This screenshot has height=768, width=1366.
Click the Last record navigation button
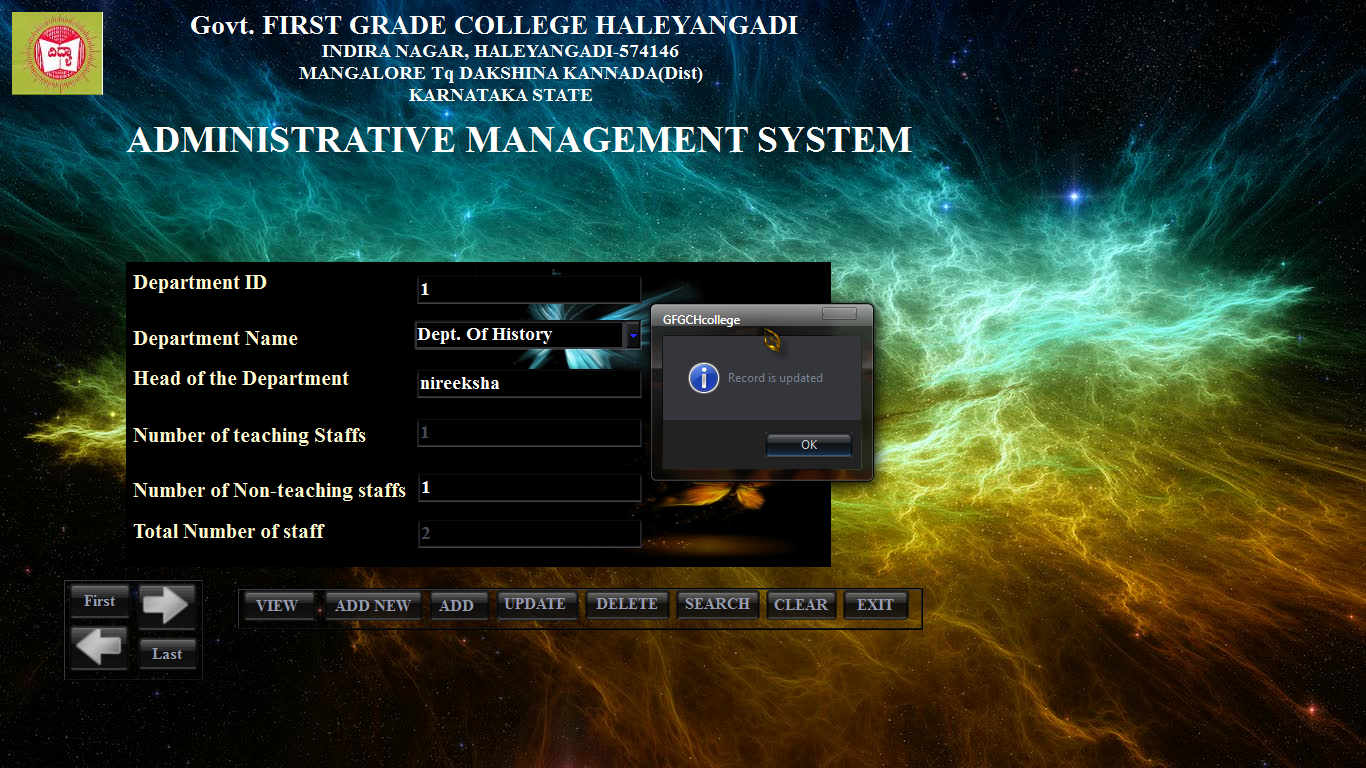click(167, 653)
